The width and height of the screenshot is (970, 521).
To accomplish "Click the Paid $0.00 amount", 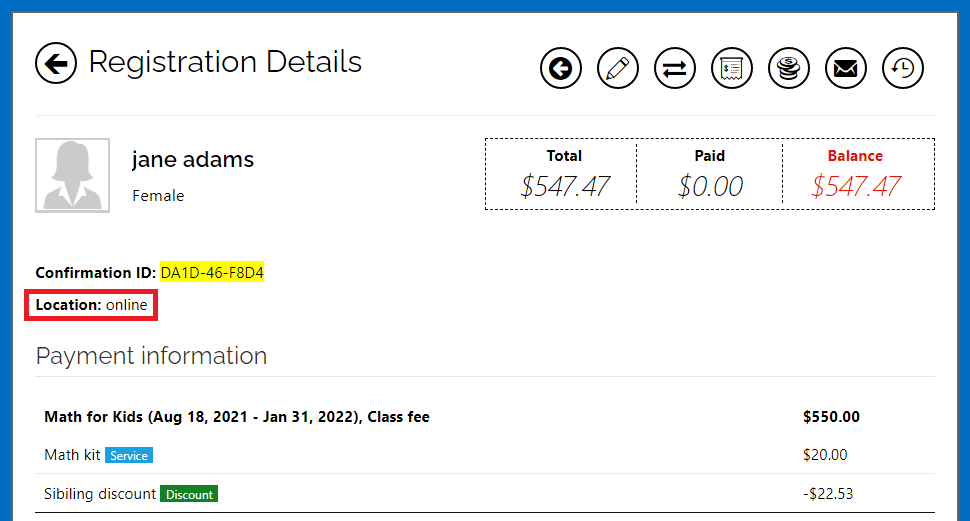I will pyautogui.click(x=710, y=186).
